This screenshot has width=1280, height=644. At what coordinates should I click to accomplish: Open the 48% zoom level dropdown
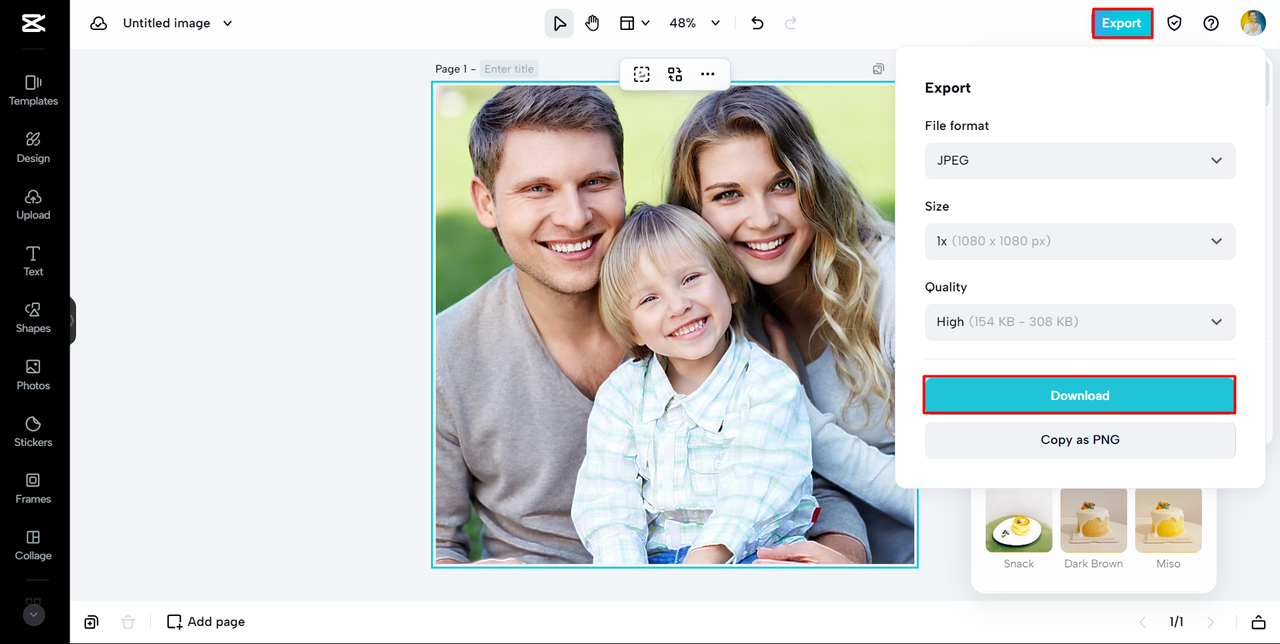pos(696,23)
